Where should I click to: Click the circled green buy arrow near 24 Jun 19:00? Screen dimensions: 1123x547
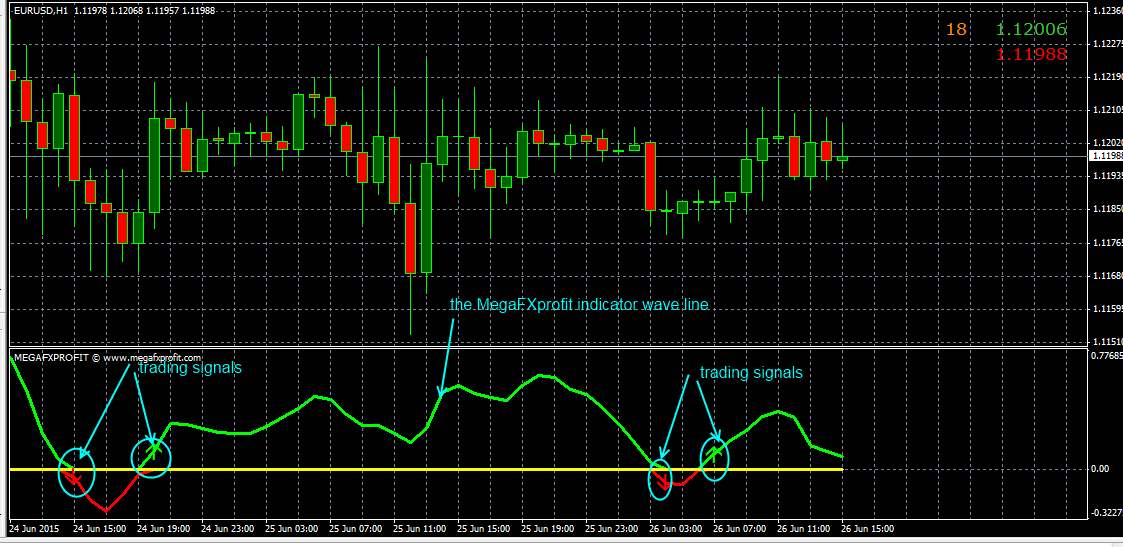pyautogui.click(x=152, y=456)
